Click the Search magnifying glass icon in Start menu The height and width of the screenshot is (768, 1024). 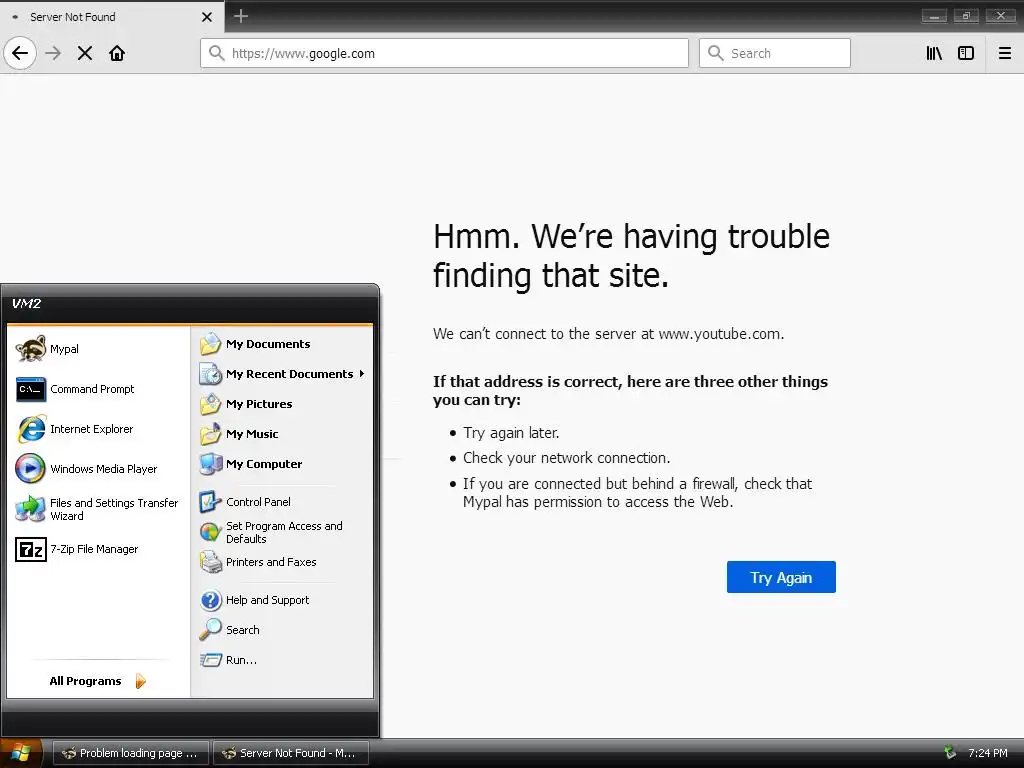pyautogui.click(x=210, y=630)
